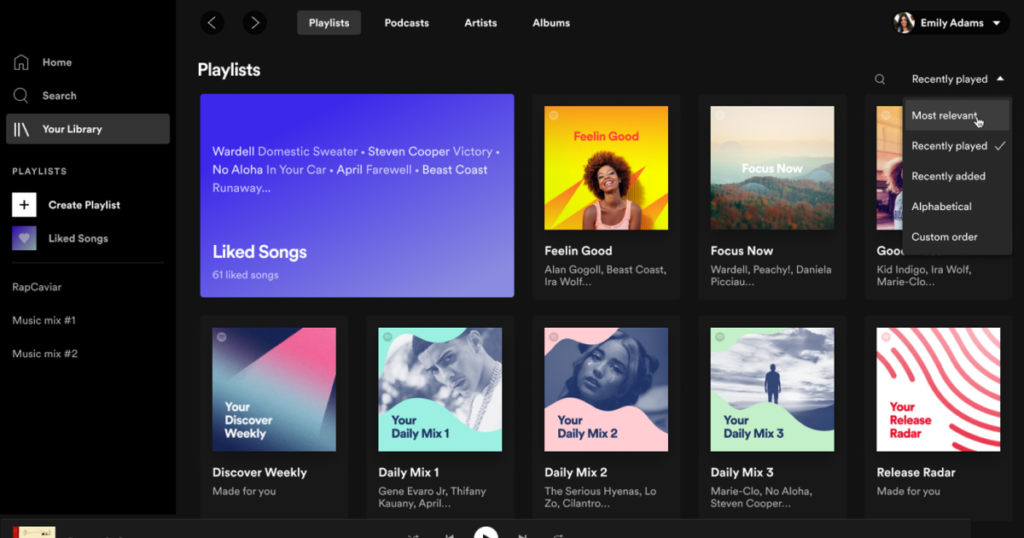Click '61 liked songs' text
1024x538 pixels.
[246, 275]
